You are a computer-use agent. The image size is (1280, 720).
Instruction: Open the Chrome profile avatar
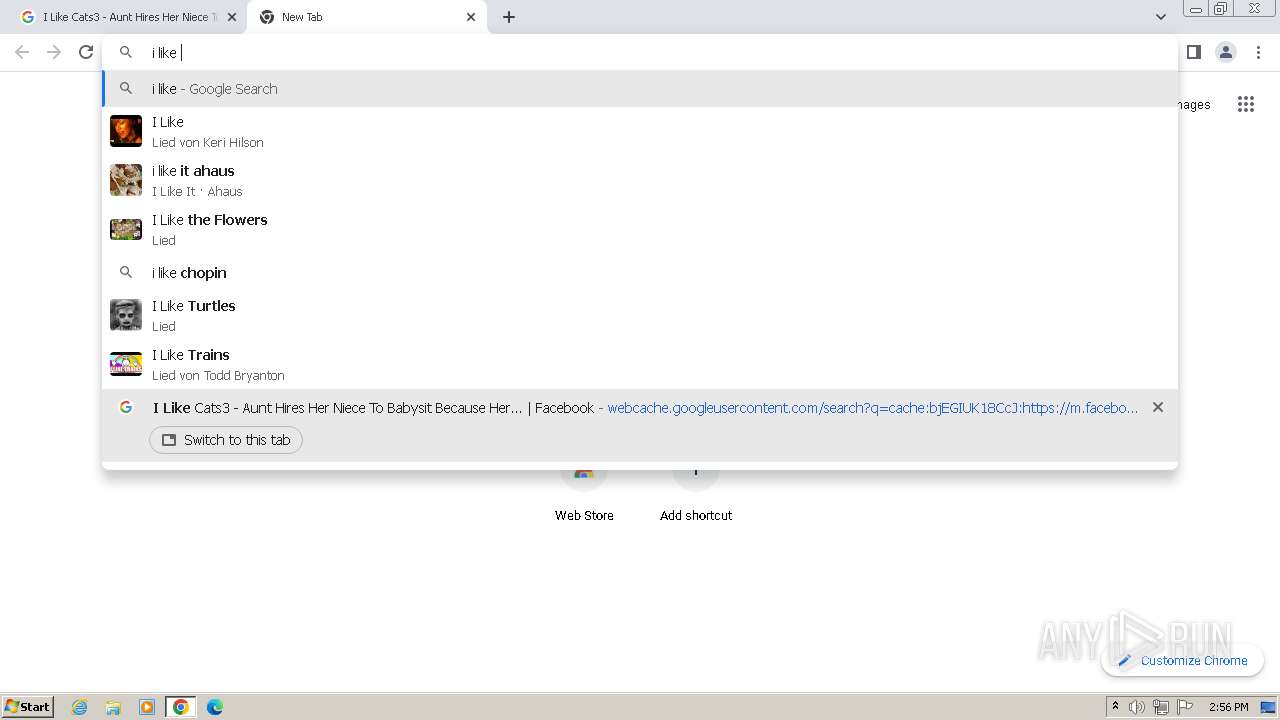(x=1226, y=52)
